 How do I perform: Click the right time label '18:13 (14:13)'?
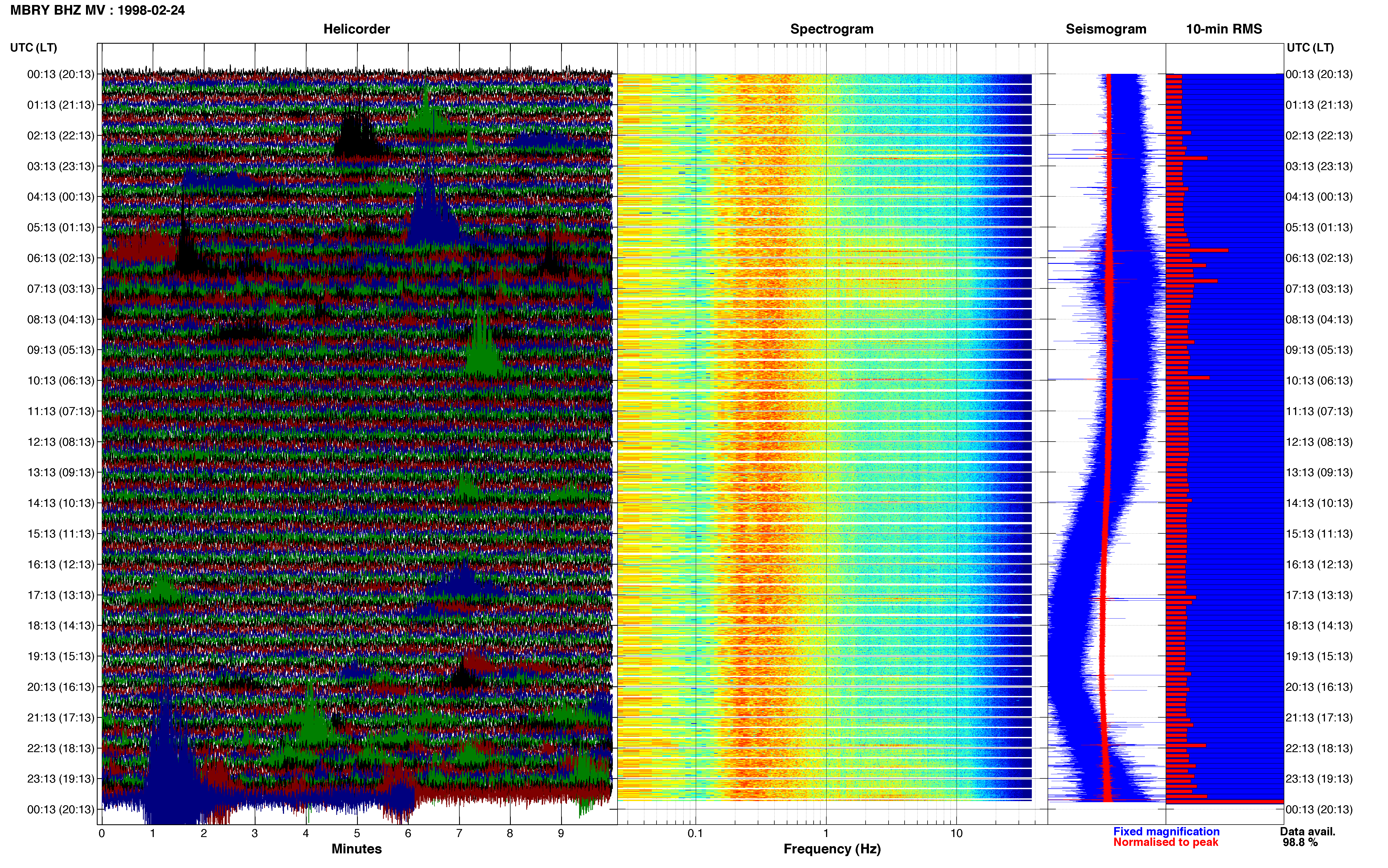pos(1319,626)
